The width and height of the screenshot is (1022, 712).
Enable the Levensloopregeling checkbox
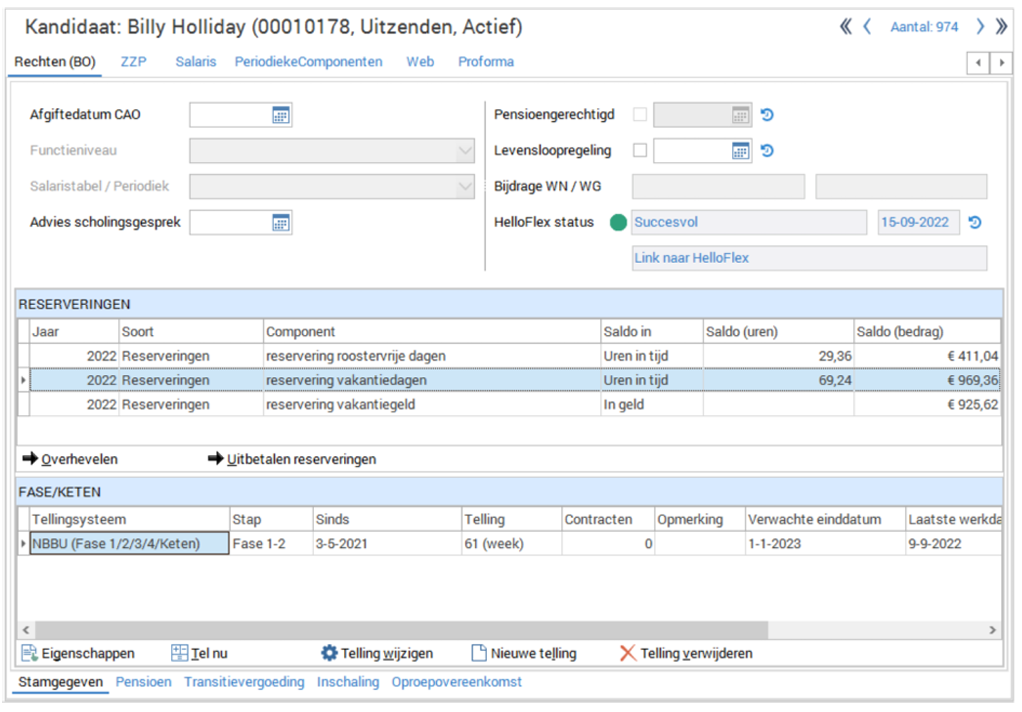click(640, 151)
